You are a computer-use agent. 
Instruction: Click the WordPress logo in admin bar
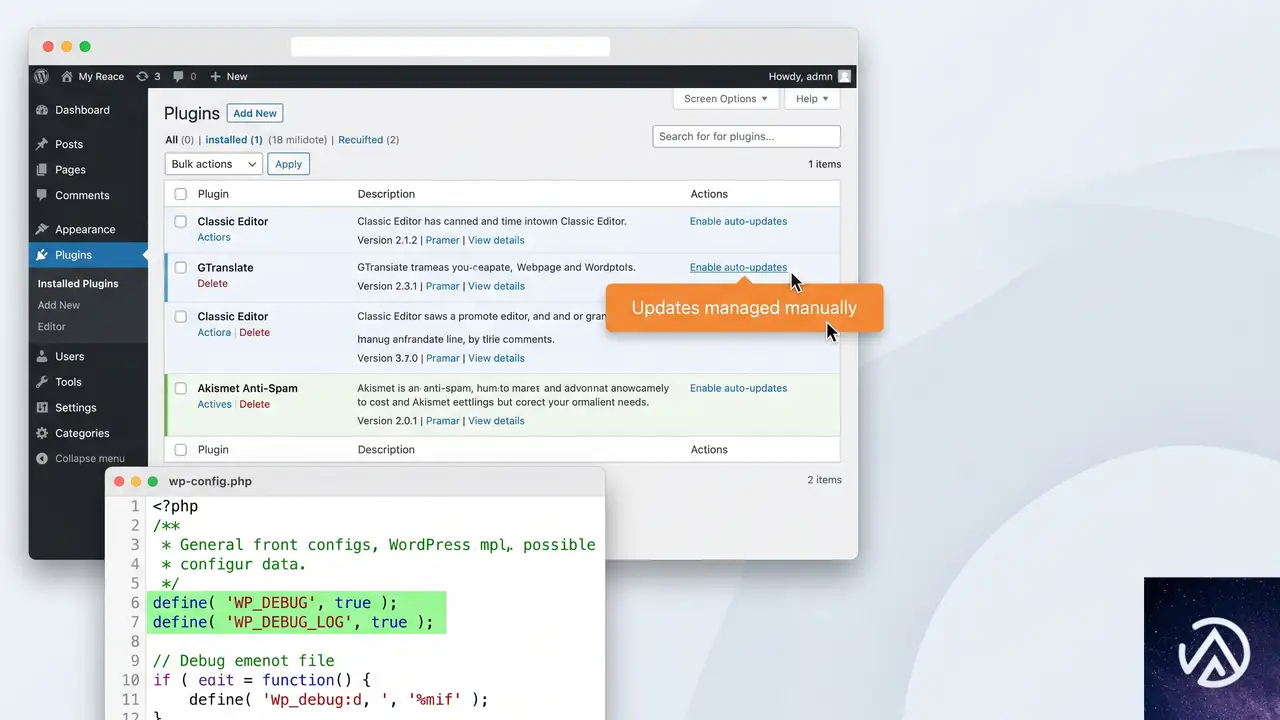(x=41, y=76)
